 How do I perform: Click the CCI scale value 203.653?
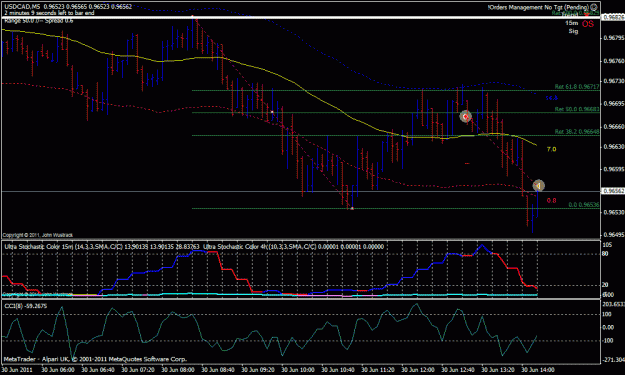click(x=613, y=304)
